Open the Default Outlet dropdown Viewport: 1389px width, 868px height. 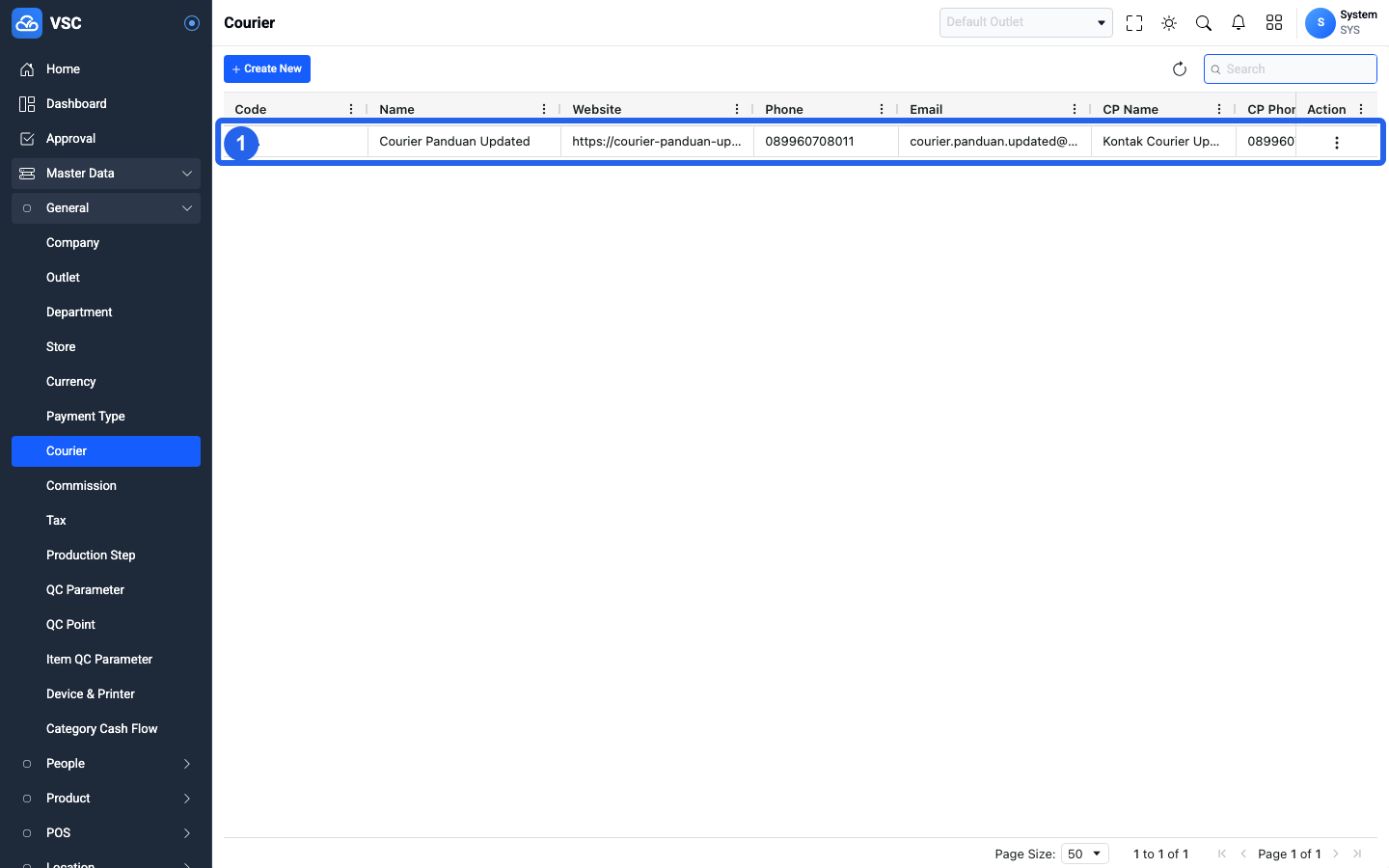tap(1026, 22)
